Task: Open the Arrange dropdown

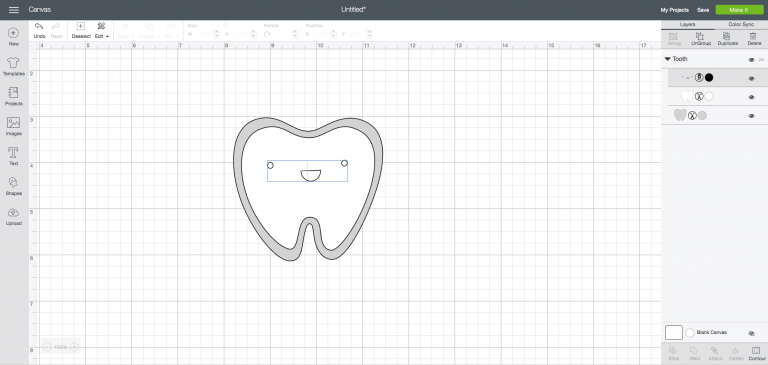Action: click(x=150, y=30)
